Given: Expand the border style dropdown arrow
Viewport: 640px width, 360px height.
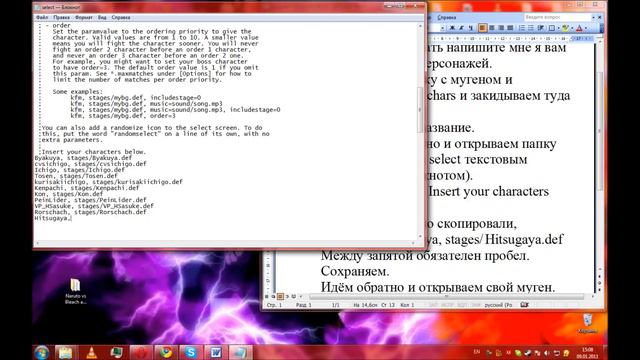Looking at the screenshot, I should (558, 28).
